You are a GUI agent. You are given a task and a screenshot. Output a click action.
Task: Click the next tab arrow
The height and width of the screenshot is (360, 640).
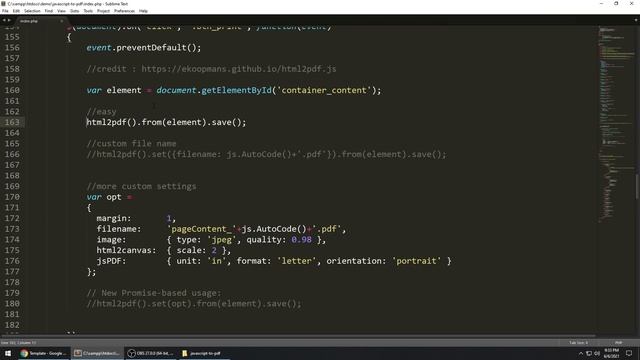[x=9, y=20]
